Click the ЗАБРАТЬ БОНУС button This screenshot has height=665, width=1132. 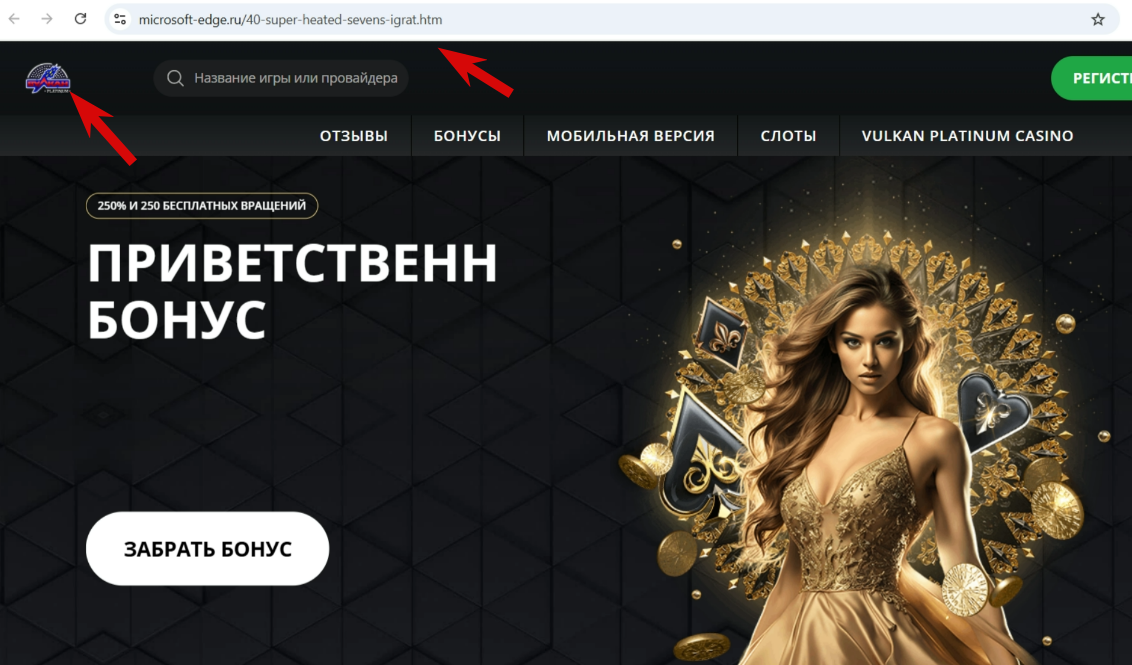pyautogui.click(x=207, y=549)
